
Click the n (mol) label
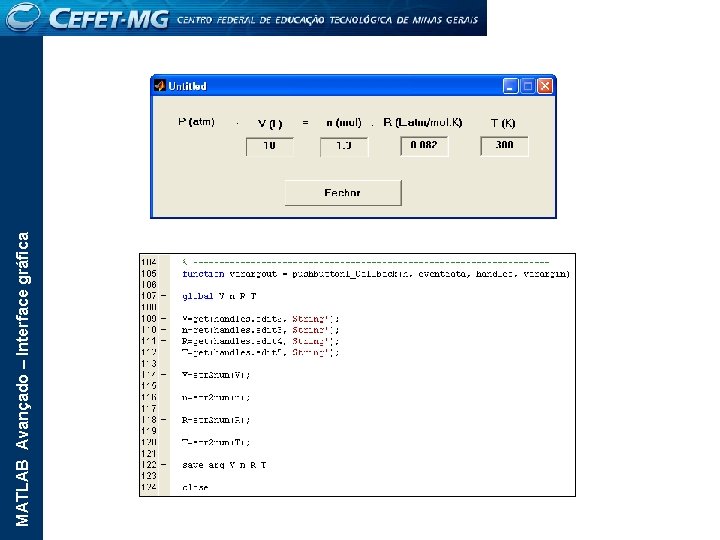pos(344,123)
